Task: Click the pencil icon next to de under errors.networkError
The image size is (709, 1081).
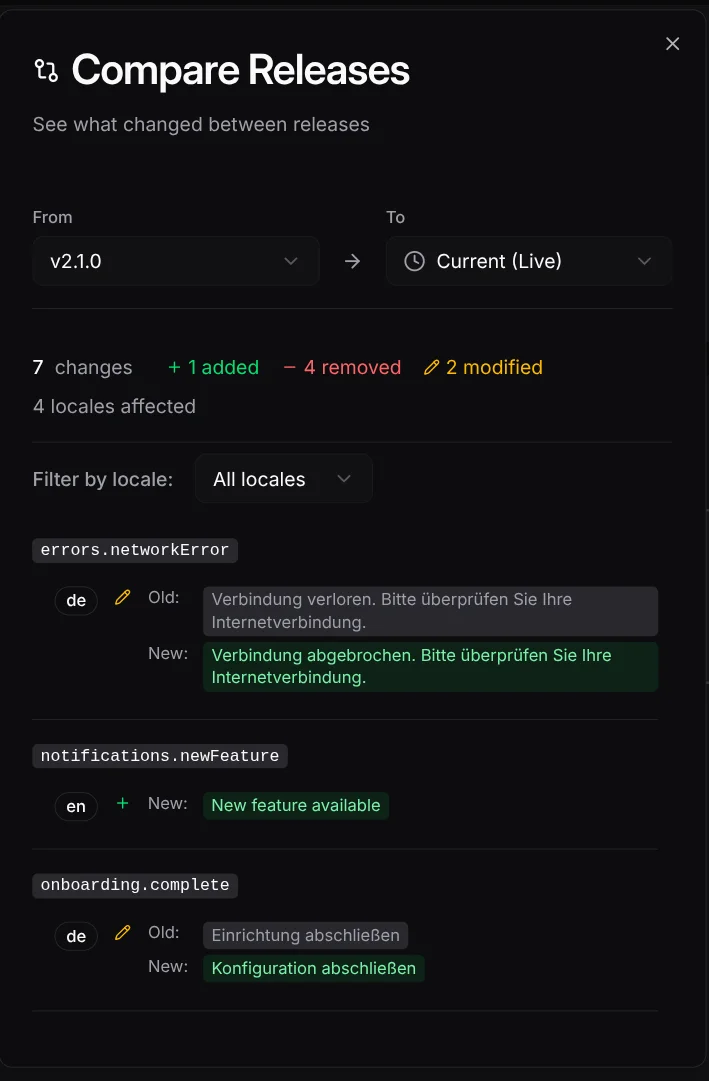Action: point(122,595)
